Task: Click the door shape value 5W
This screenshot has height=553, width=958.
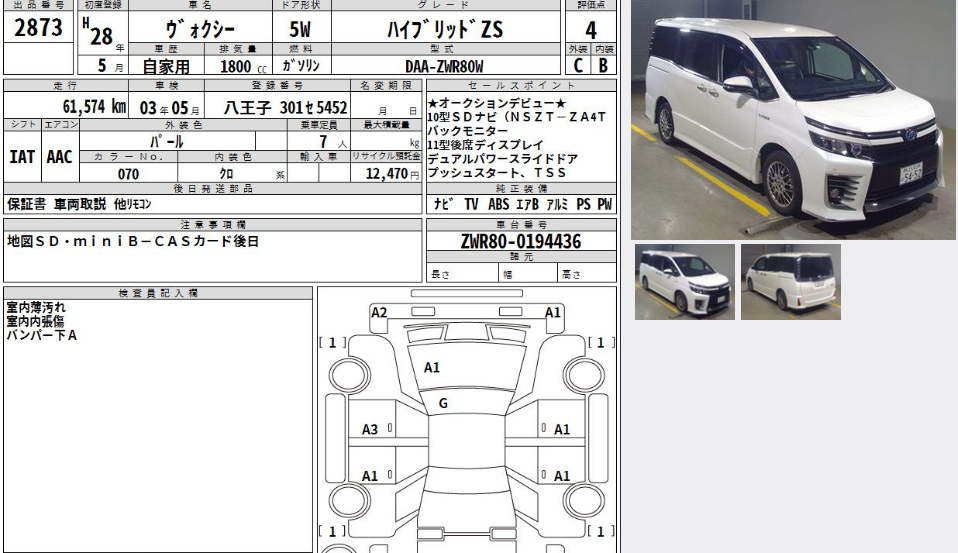Action: pyautogui.click(x=300, y=29)
